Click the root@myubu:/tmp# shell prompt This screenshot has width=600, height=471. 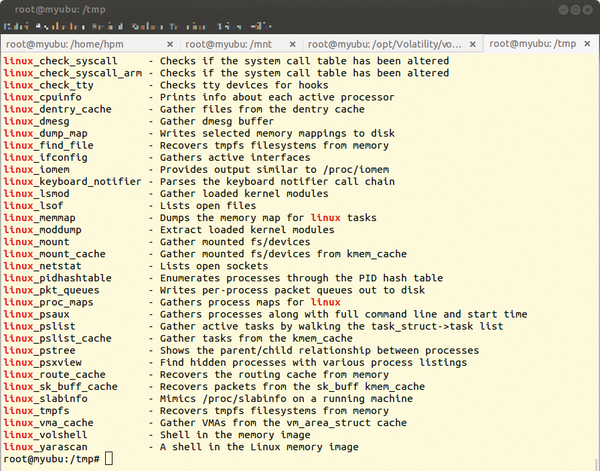(x=51, y=459)
